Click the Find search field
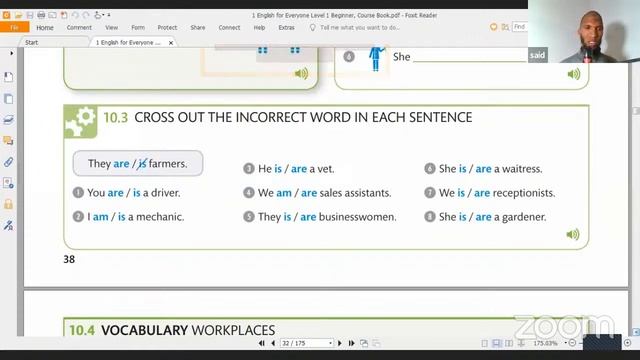Viewport: 640px width, 360px height. tap(520, 27)
